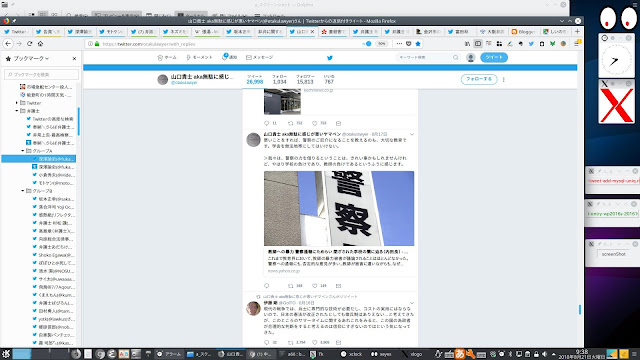
Task: Click the フォローする follow button
Action: pos(479,79)
